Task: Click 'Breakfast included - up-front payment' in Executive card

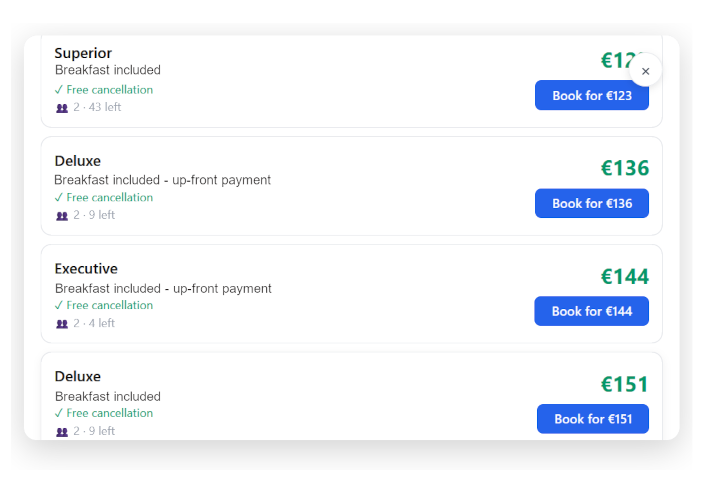Action: [x=163, y=288]
